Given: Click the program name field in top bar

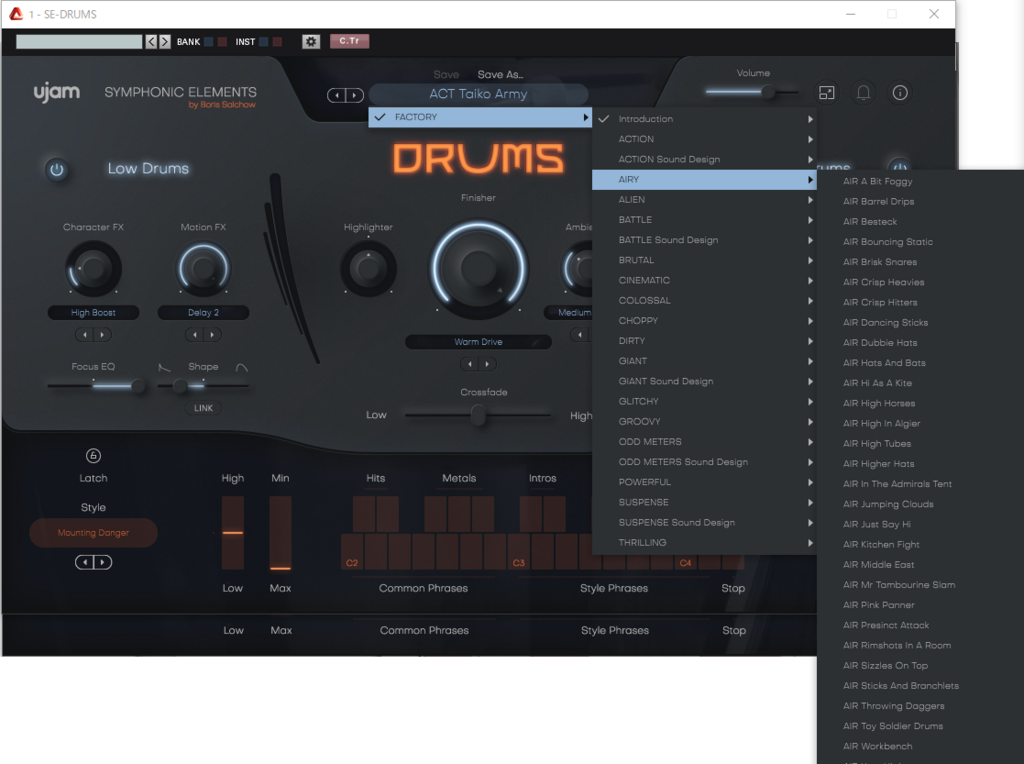Looking at the screenshot, I should 79,42.
